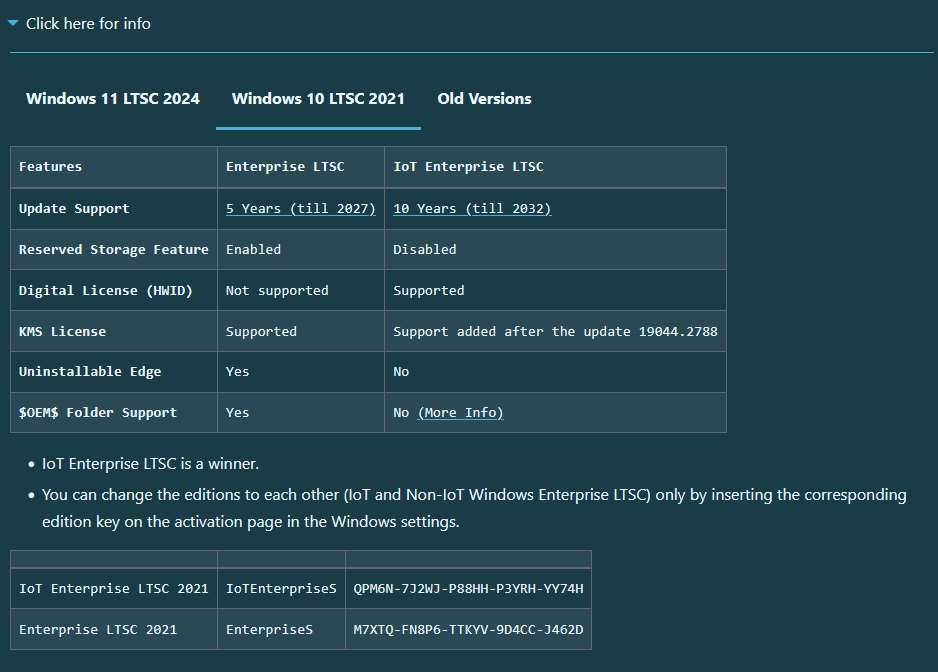Open the "10 Years (till 2032)" link
This screenshot has width=938, height=672.
[472, 209]
